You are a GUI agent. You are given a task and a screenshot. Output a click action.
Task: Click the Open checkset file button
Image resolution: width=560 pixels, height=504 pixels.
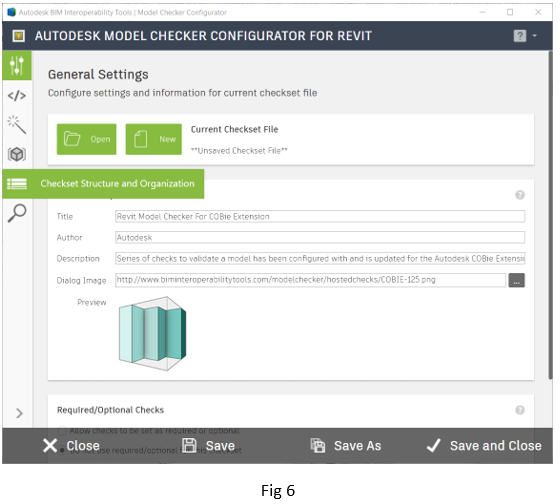pyautogui.click(x=86, y=139)
